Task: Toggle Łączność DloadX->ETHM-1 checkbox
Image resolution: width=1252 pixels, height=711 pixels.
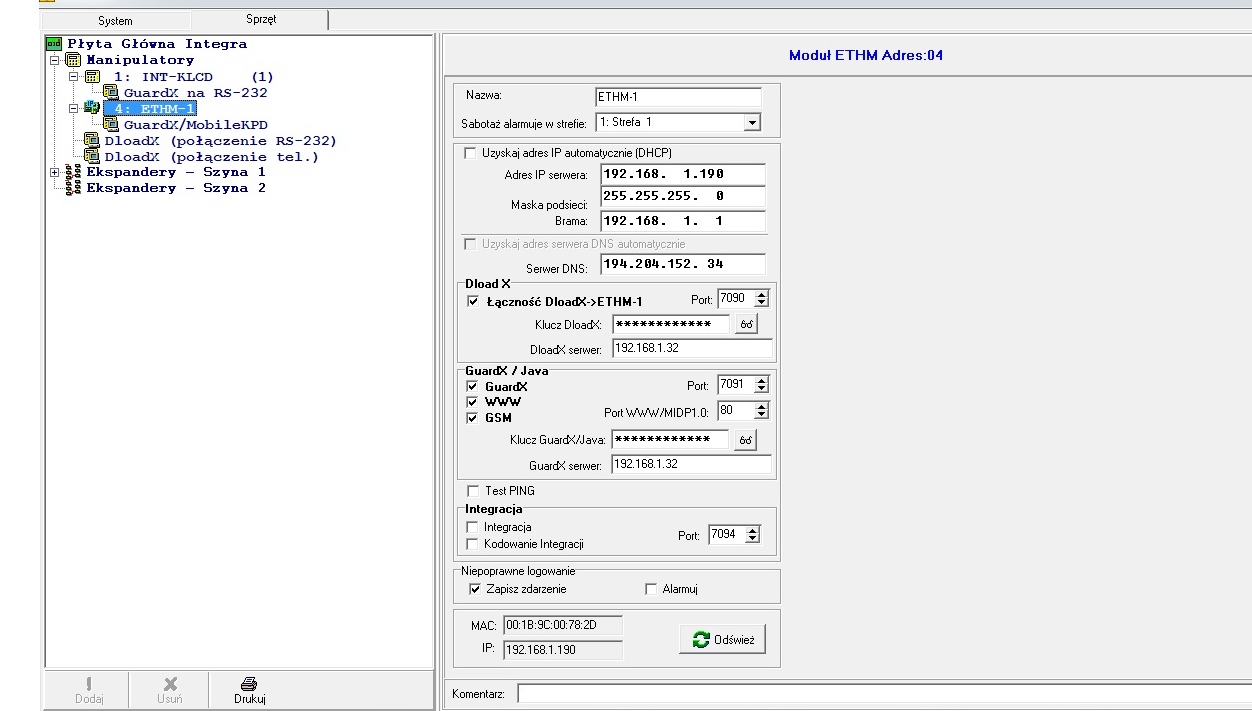Action: [473, 301]
